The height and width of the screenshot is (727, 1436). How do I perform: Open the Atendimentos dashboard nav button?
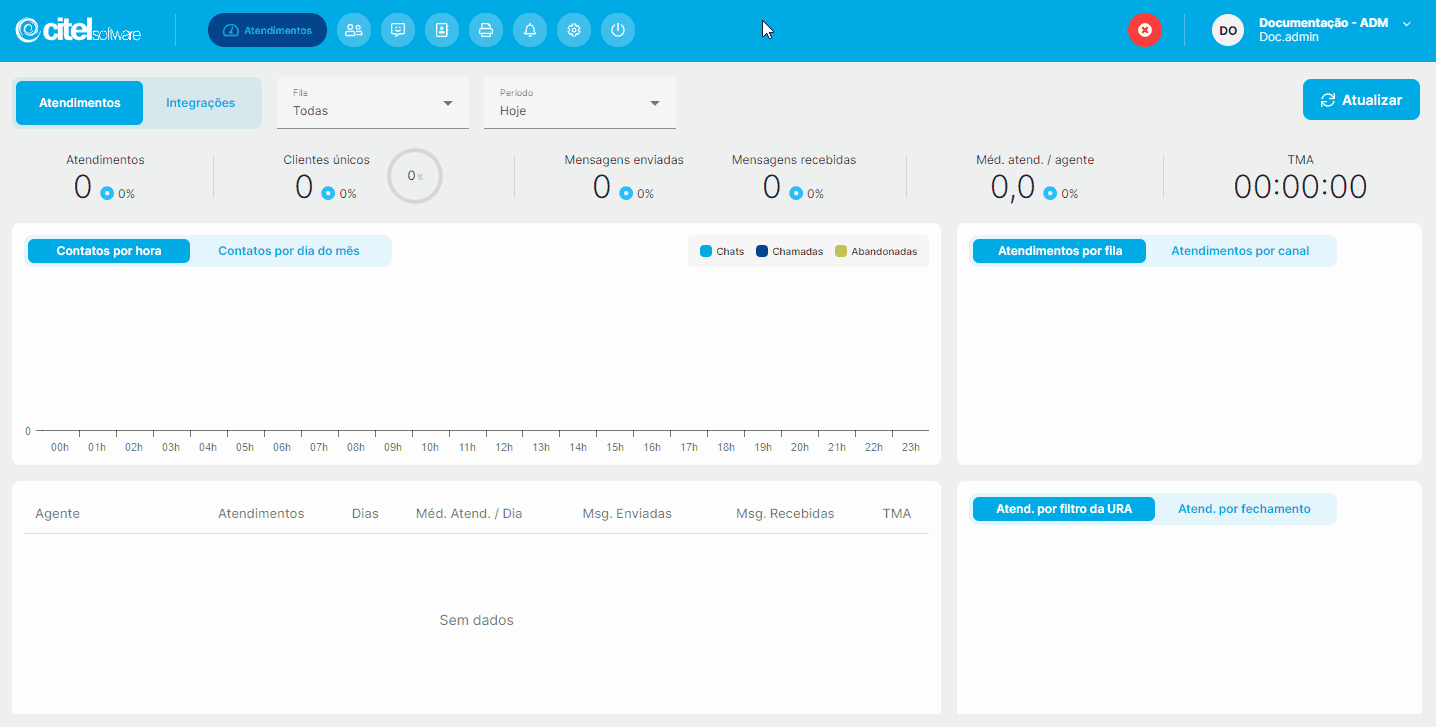pos(267,30)
